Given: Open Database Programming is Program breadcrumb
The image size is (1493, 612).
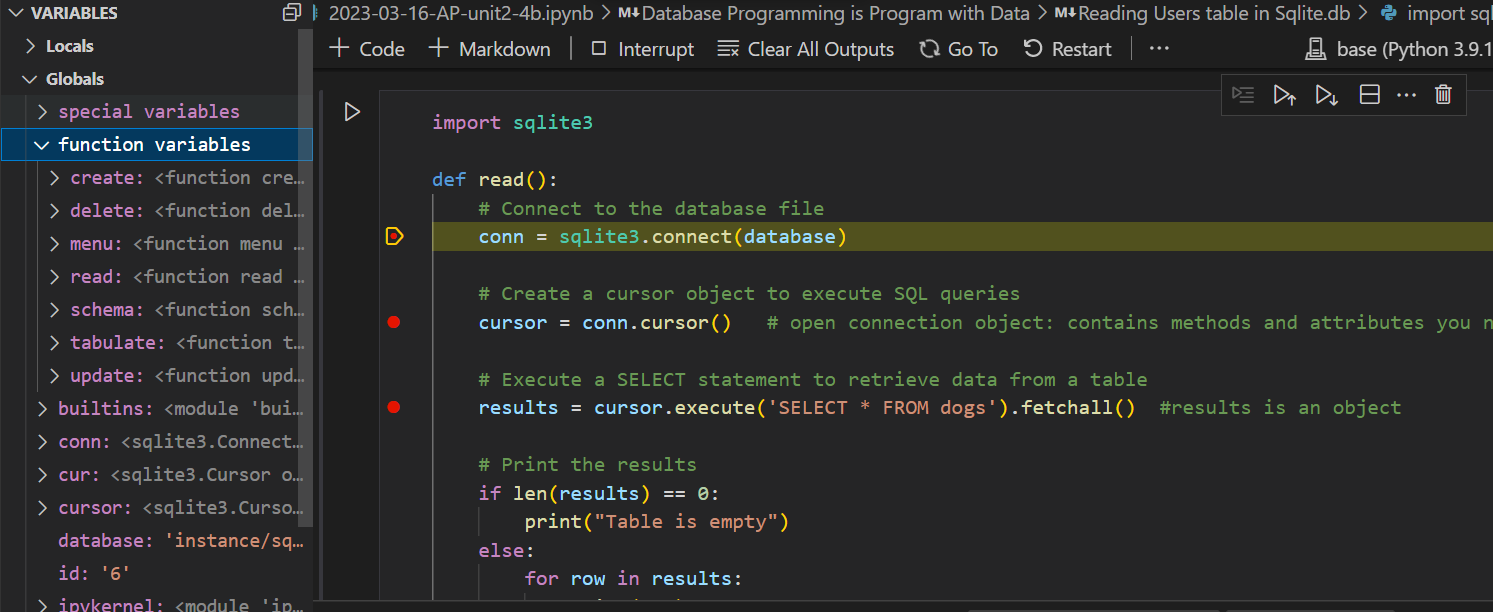Looking at the screenshot, I should pos(824,13).
